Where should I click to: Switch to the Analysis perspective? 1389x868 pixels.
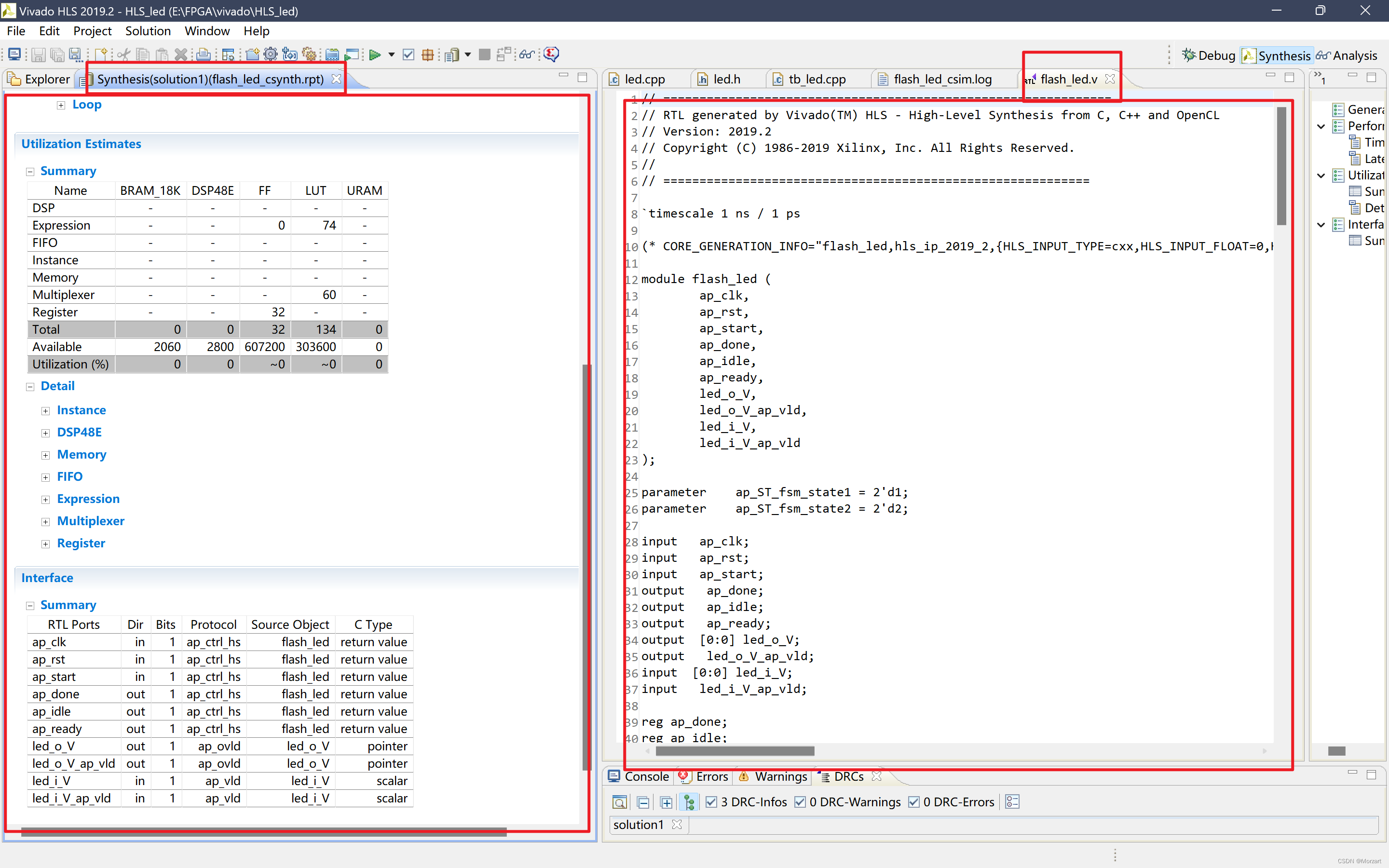pyautogui.click(x=1346, y=55)
